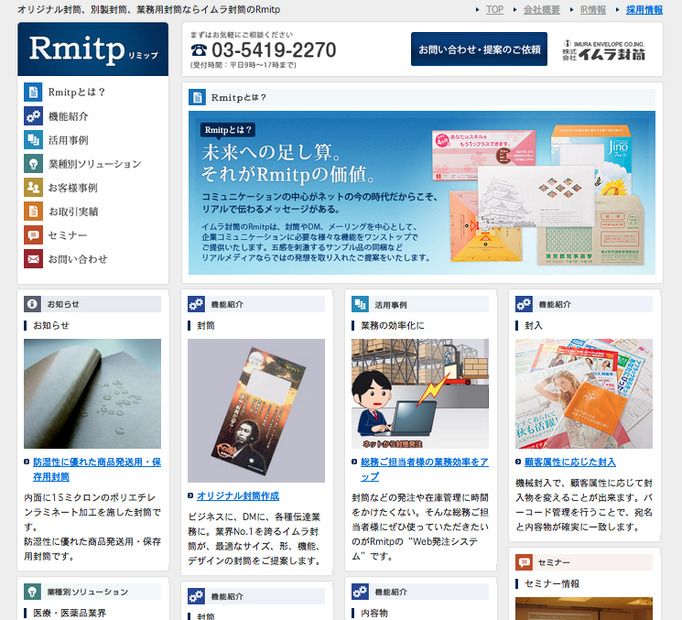This screenshot has width=682, height=620.
Task: Click the gears icon in the 内容物 card header
Action: tap(360, 592)
